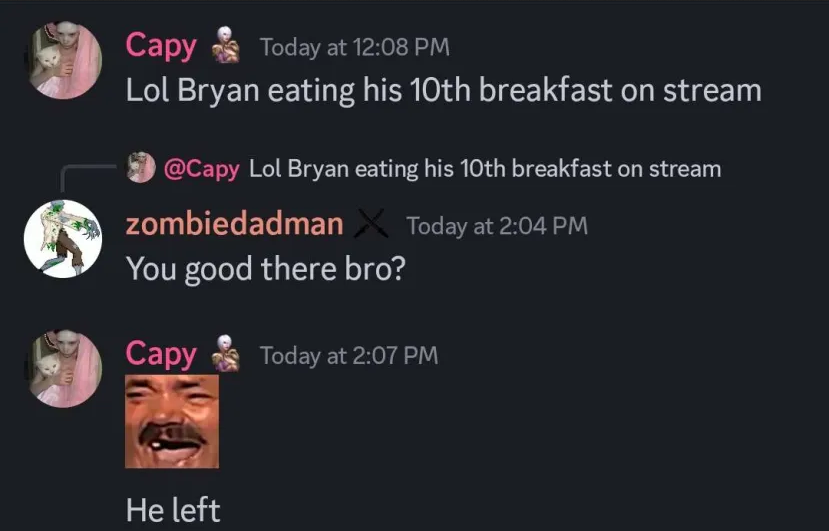Click the small avatar in the reply preview

[141, 168]
